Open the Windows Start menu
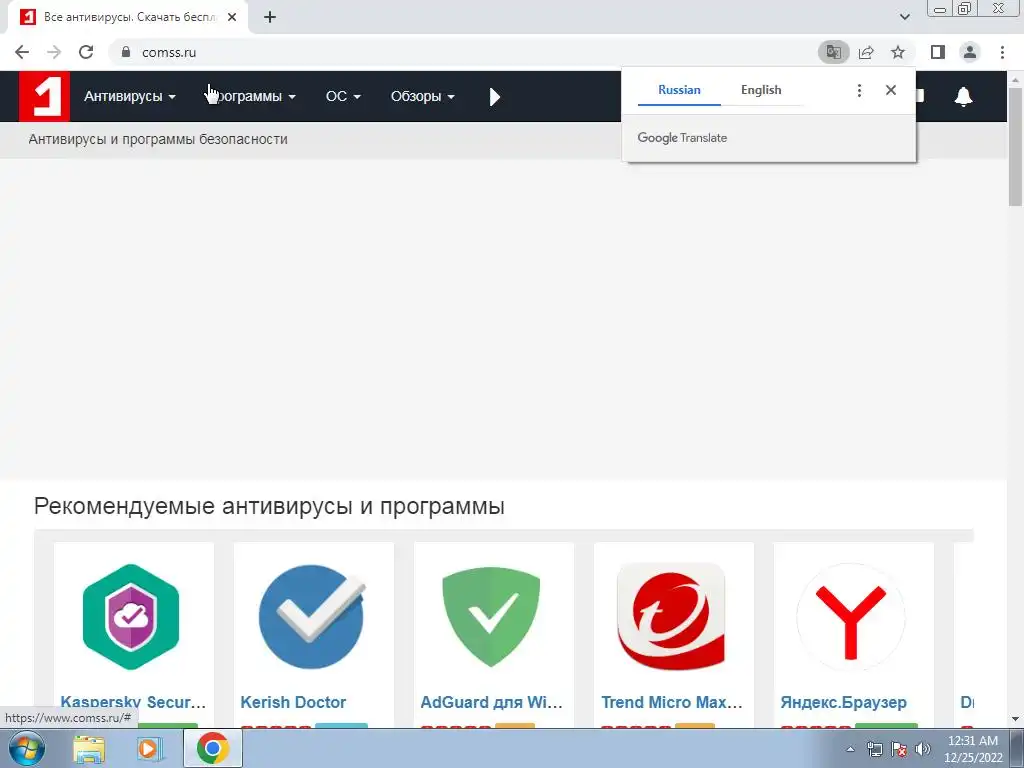 [x=27, y=748]
